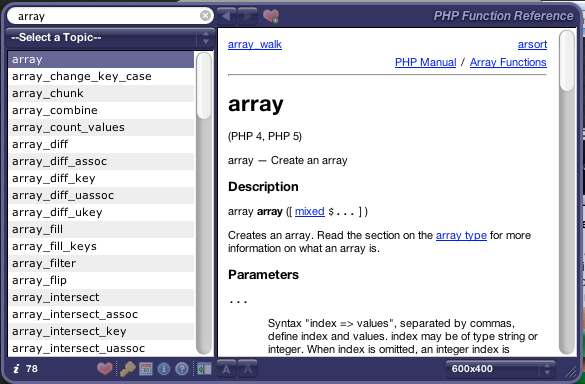Select array_combine in the list
Image resolution: width=585 pixels, height=384 pixels.
click(101, 110)
